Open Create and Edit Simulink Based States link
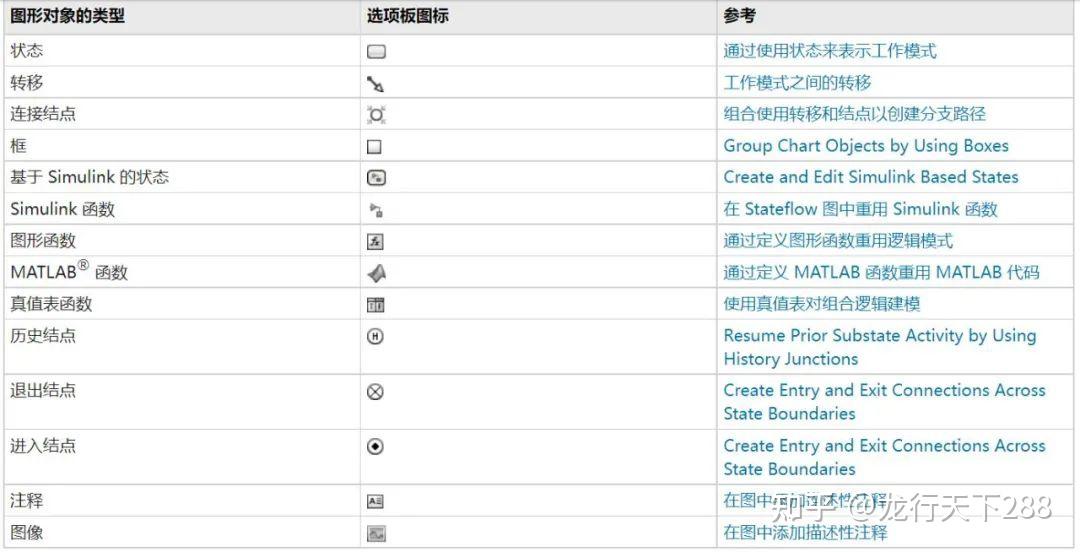 point(870,177)
